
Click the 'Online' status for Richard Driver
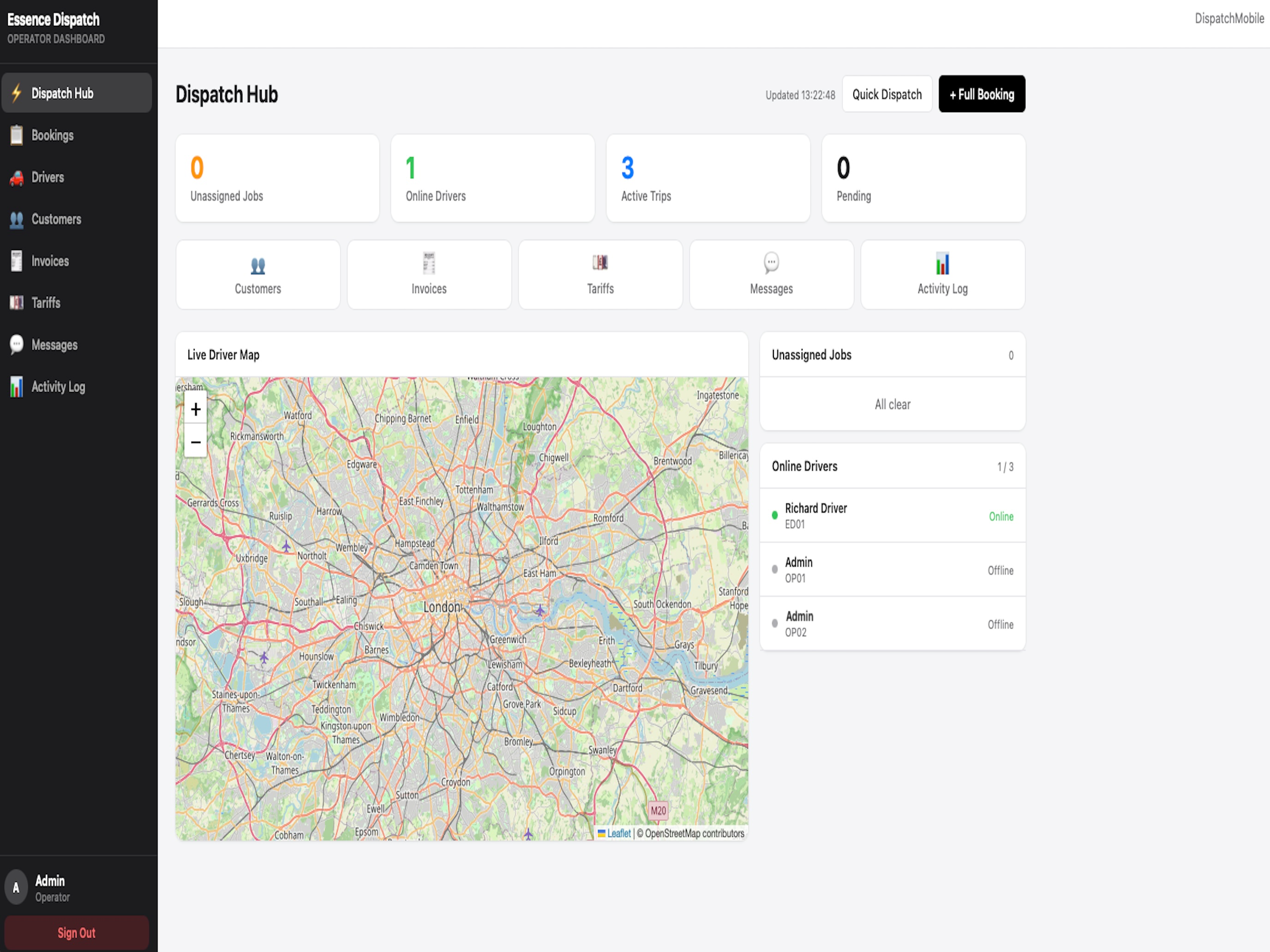coord(1001,517)
